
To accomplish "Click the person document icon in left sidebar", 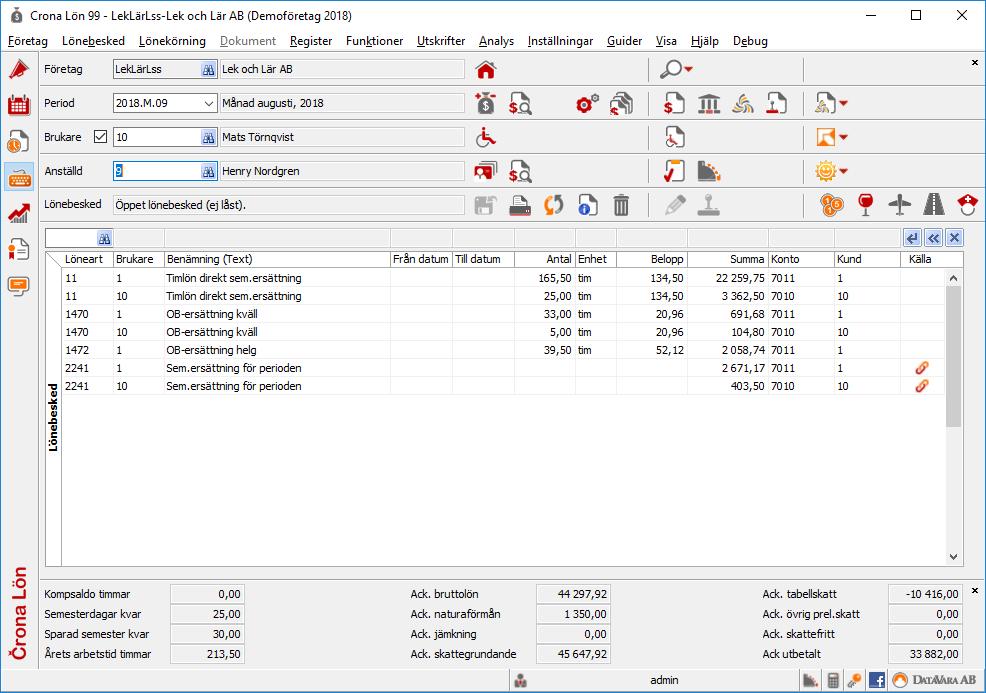I will pyautogui.click(x=19, y=250).
